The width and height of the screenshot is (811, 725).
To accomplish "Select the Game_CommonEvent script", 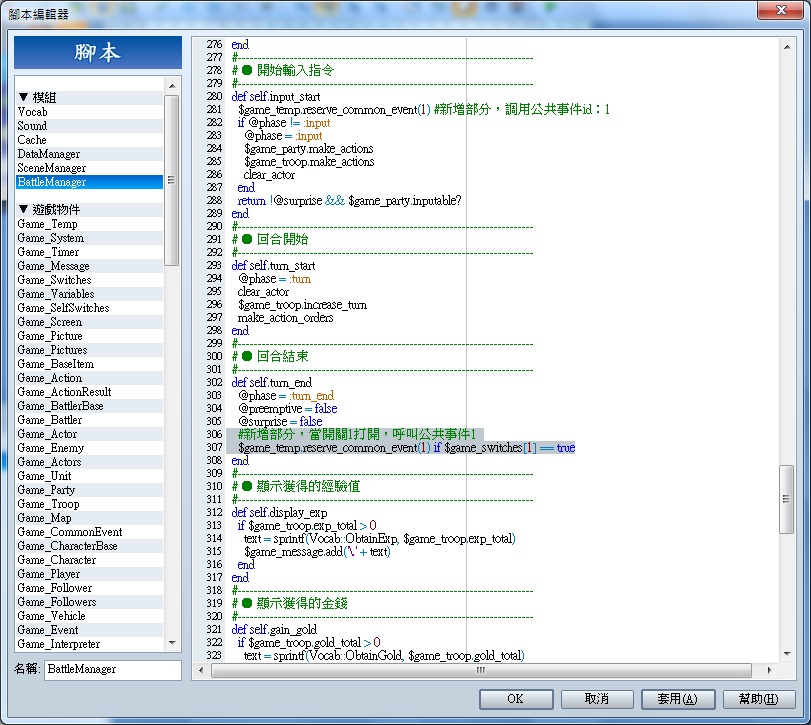I will pyautogui.click(x=89, y=532).
